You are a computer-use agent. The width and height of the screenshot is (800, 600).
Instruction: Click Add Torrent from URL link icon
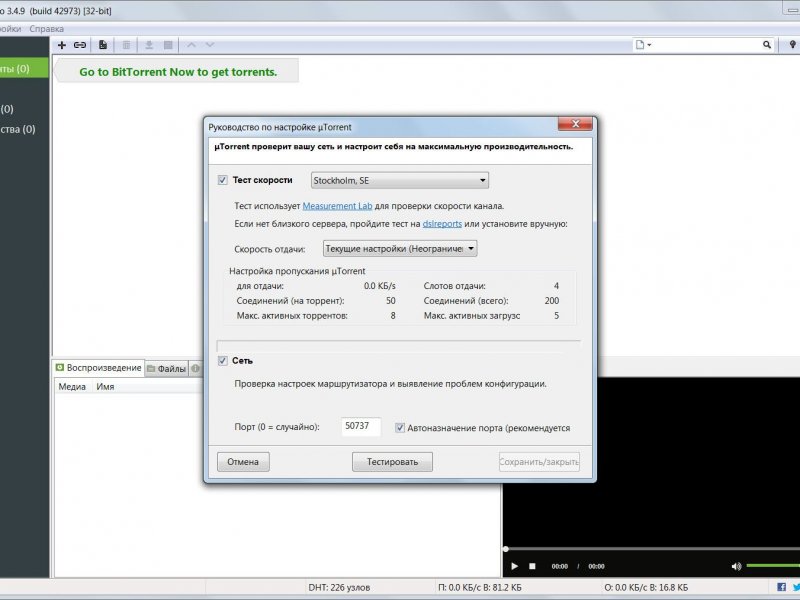click(80, 45)
